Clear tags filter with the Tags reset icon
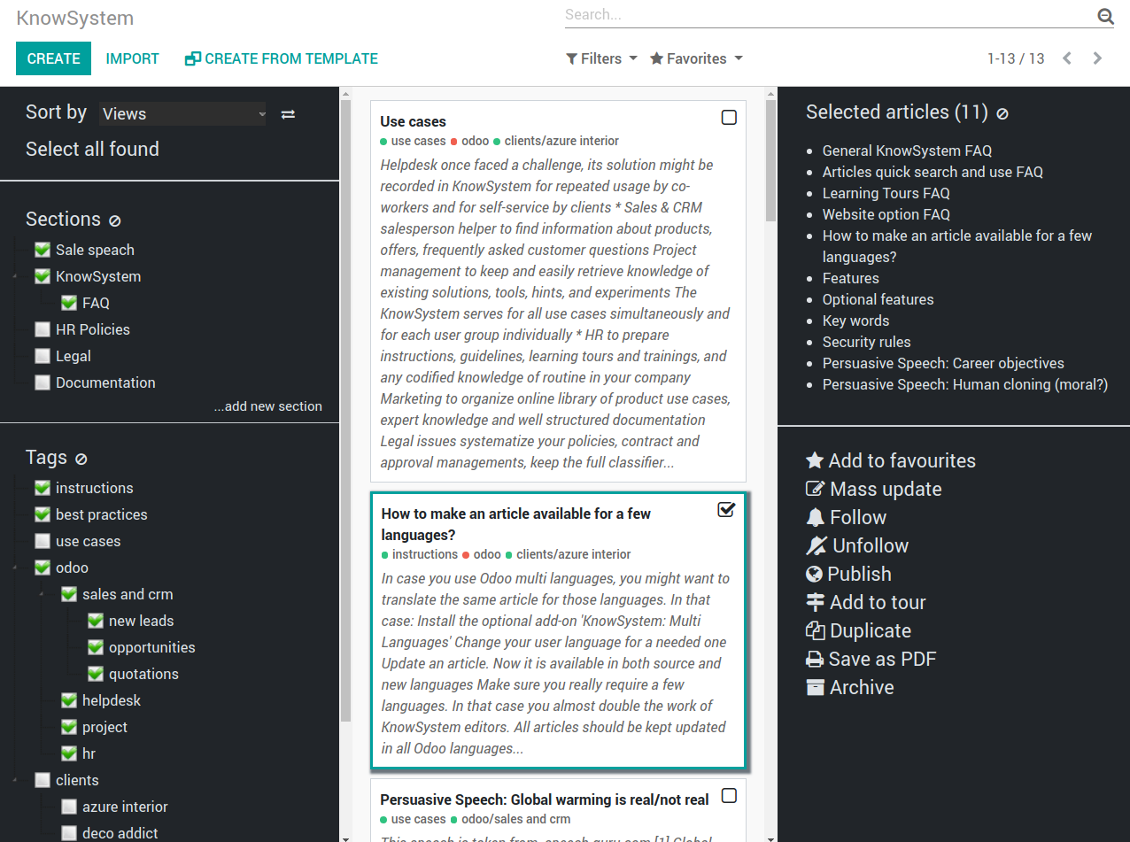 81,459
